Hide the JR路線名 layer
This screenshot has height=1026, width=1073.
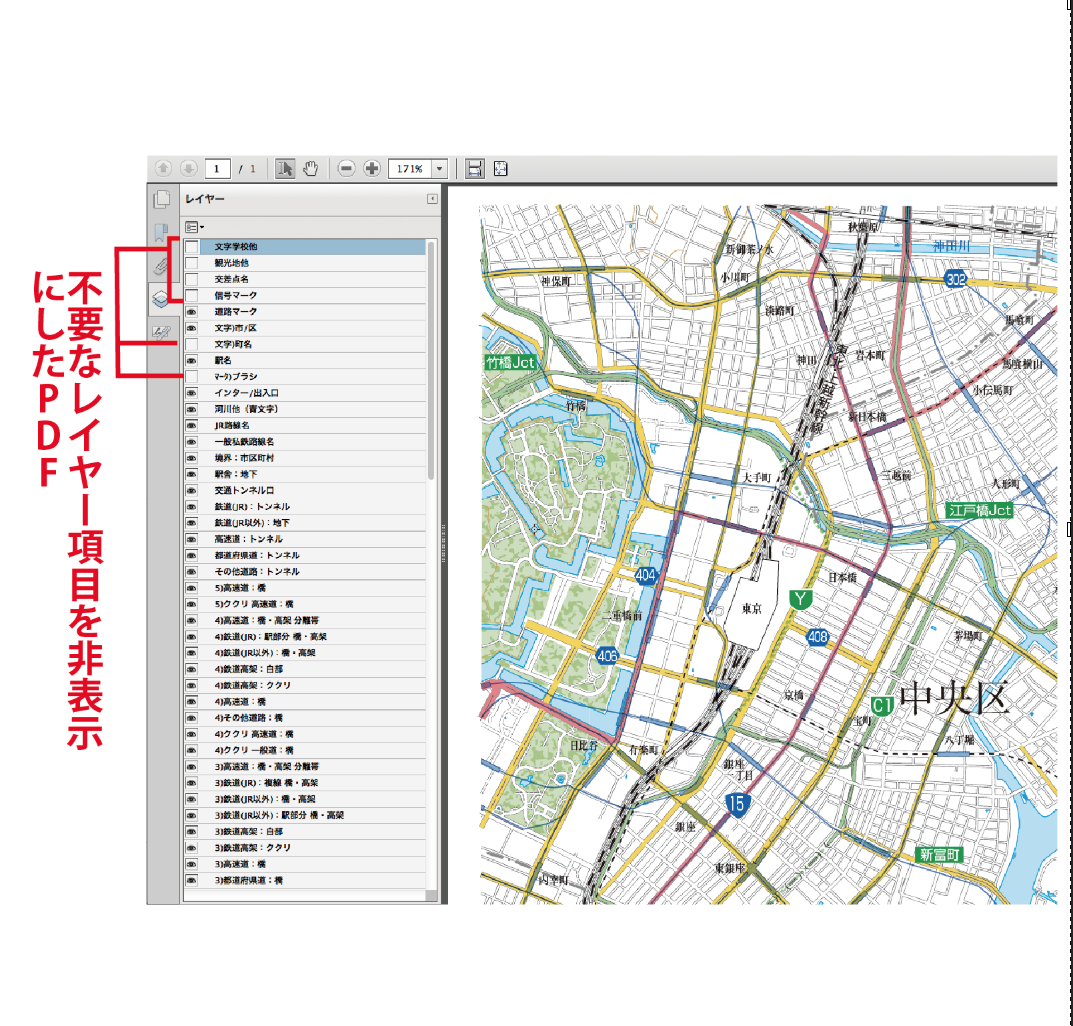pyautogui.click(x=192, y=425)
